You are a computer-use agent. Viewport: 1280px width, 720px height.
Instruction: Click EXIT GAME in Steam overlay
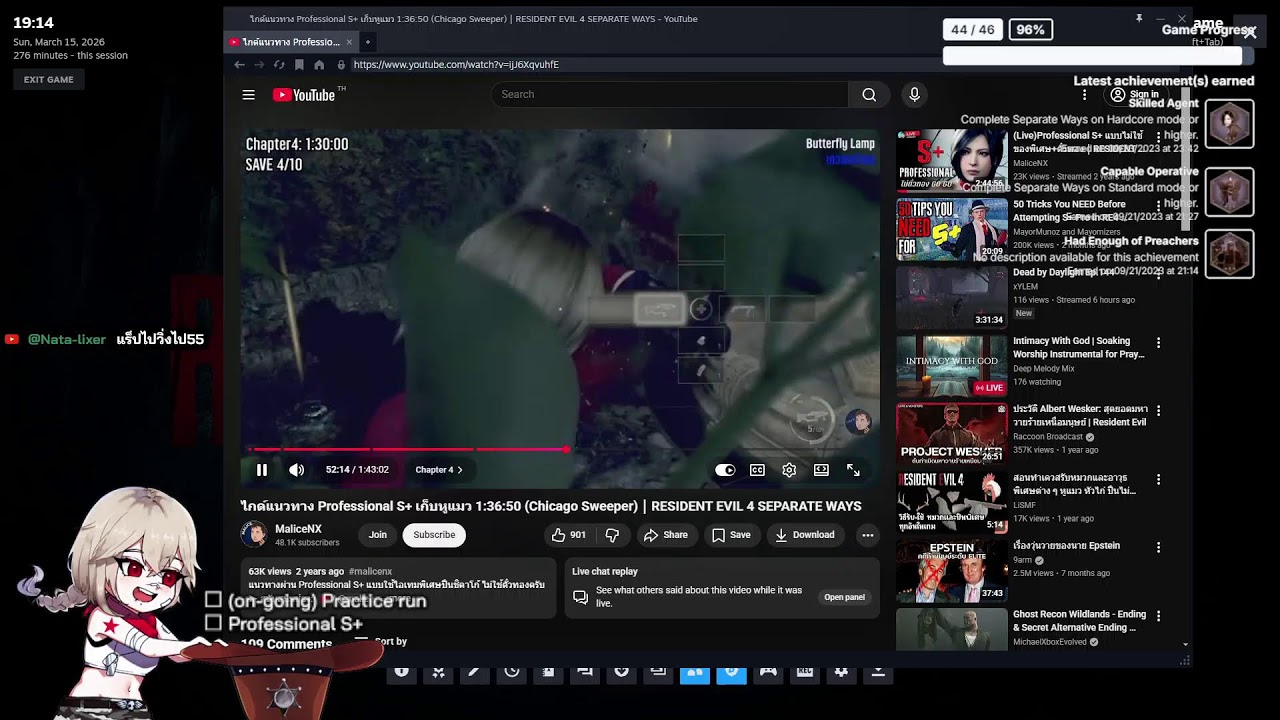point(49,79)
